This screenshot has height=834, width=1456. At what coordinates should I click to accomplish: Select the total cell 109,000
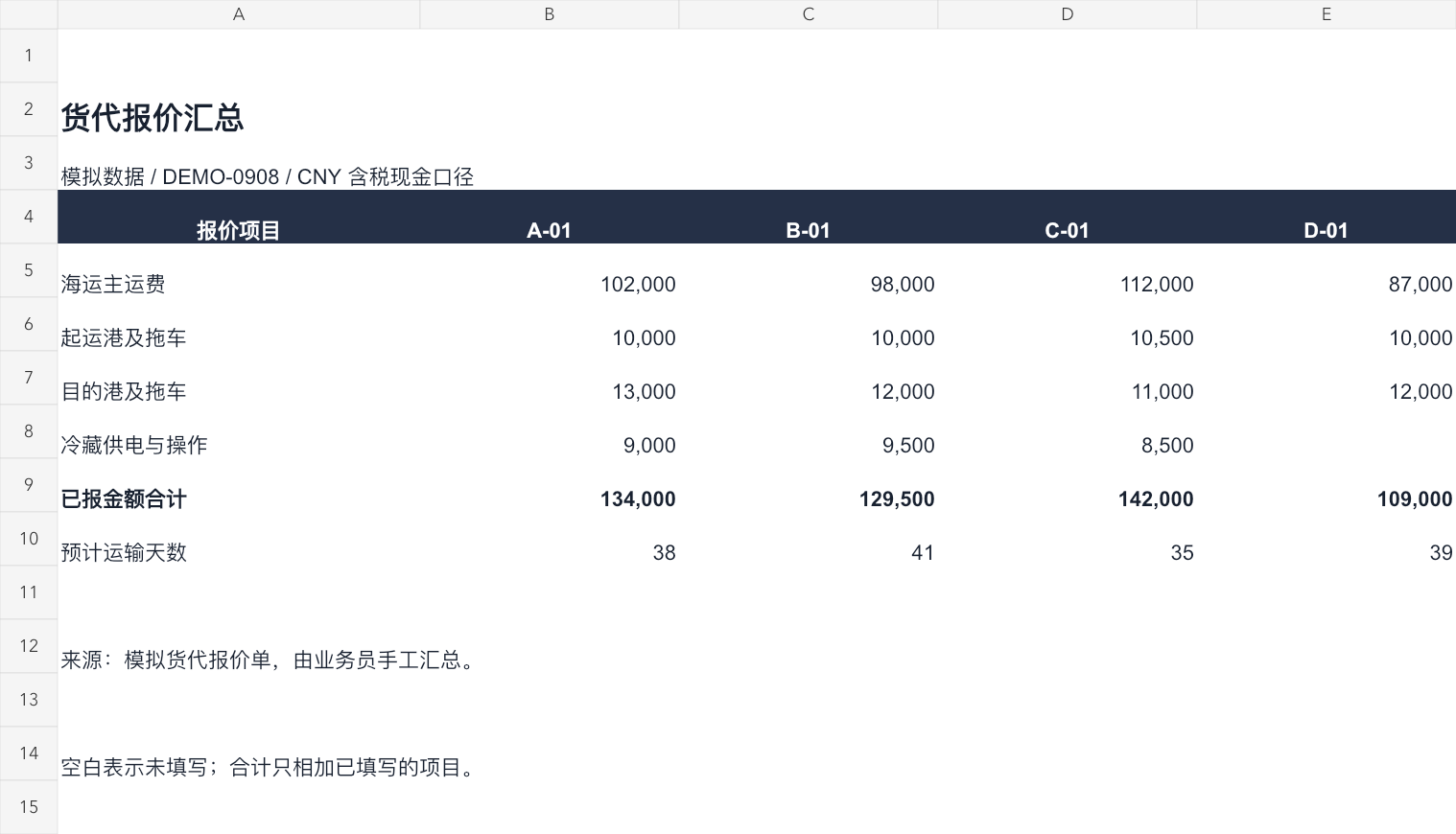[1327, 485]
